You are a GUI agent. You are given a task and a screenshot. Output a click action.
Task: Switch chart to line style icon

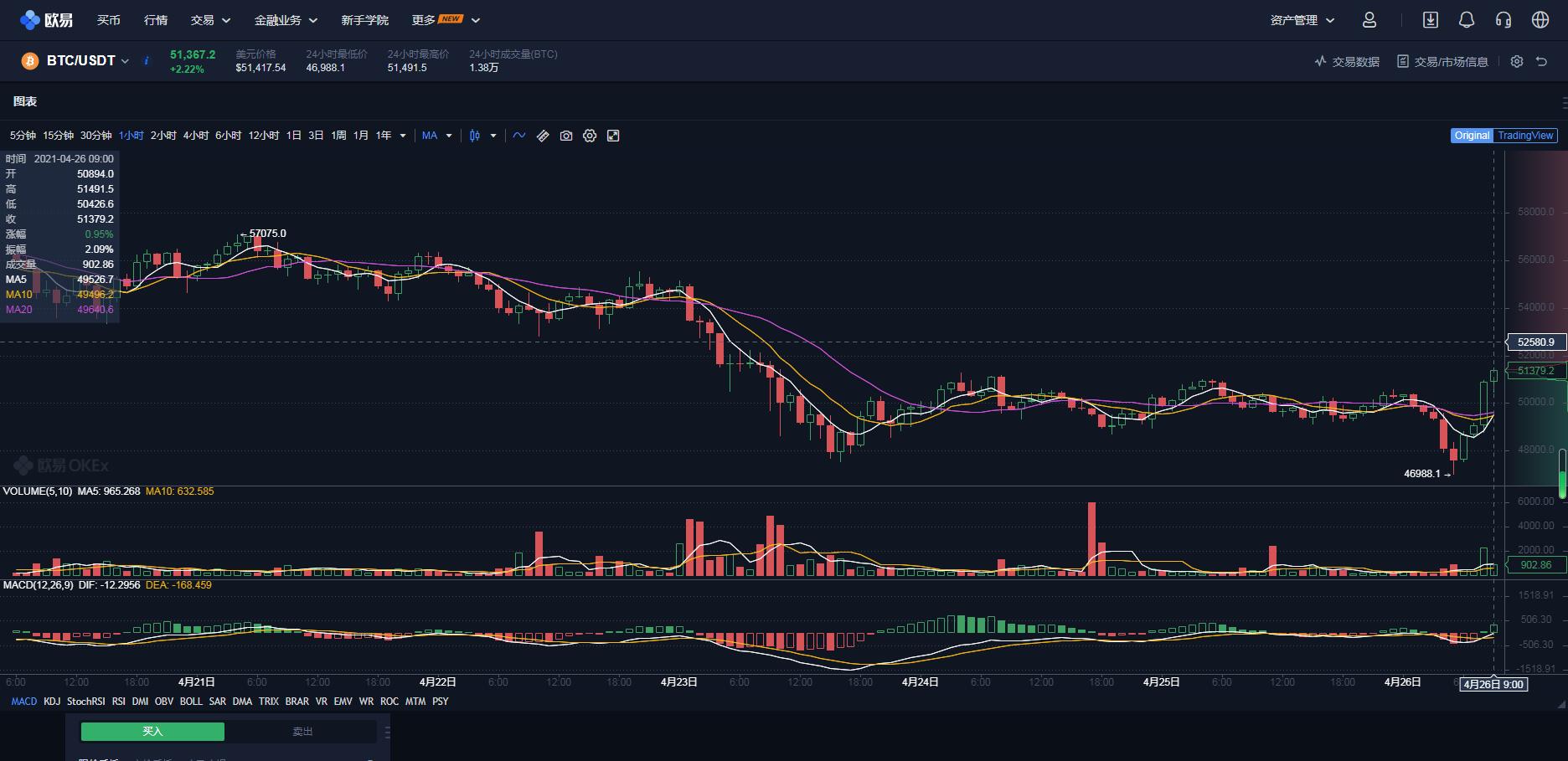519,135
